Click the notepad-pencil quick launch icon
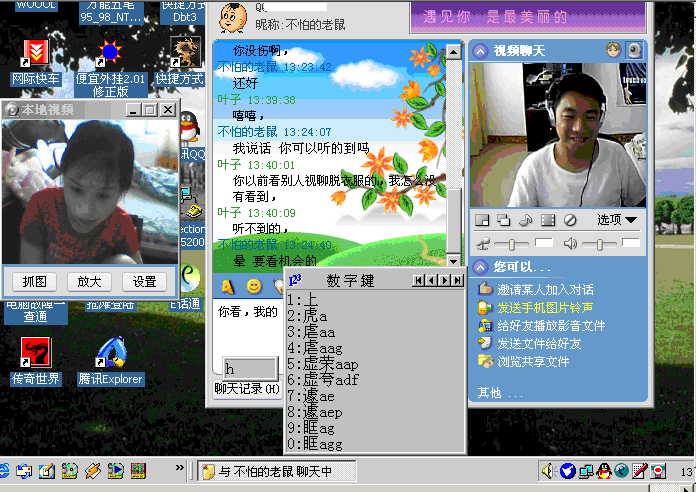This screenshot has width=696, height=492. [x=47, y=471]
